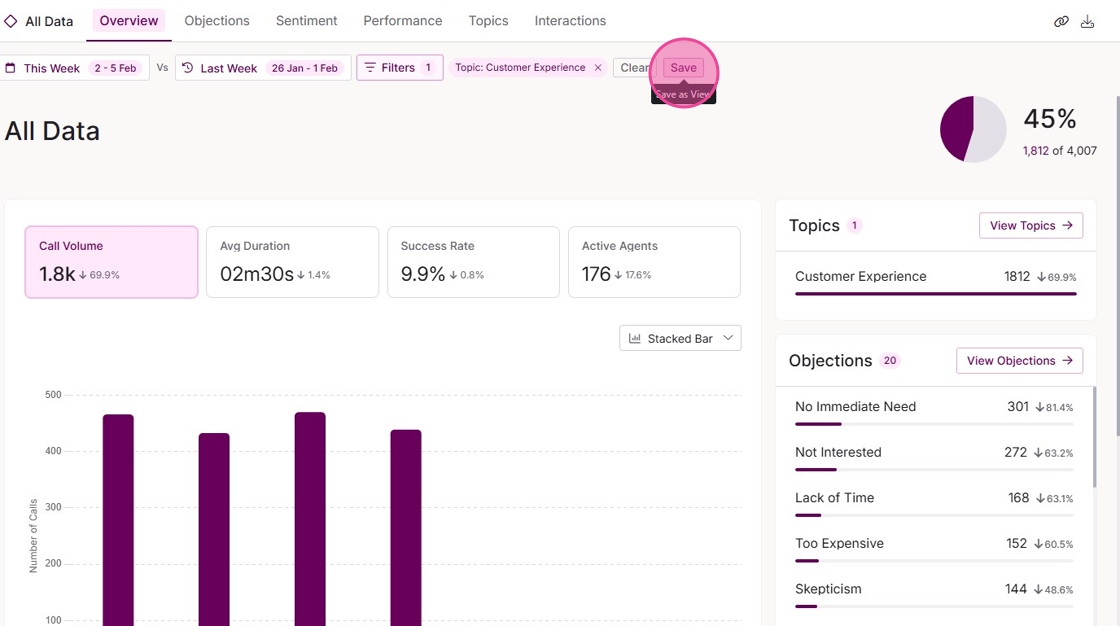Switch to the Overview tab
The image size is (1120, 626).
[x=129, y=21]
